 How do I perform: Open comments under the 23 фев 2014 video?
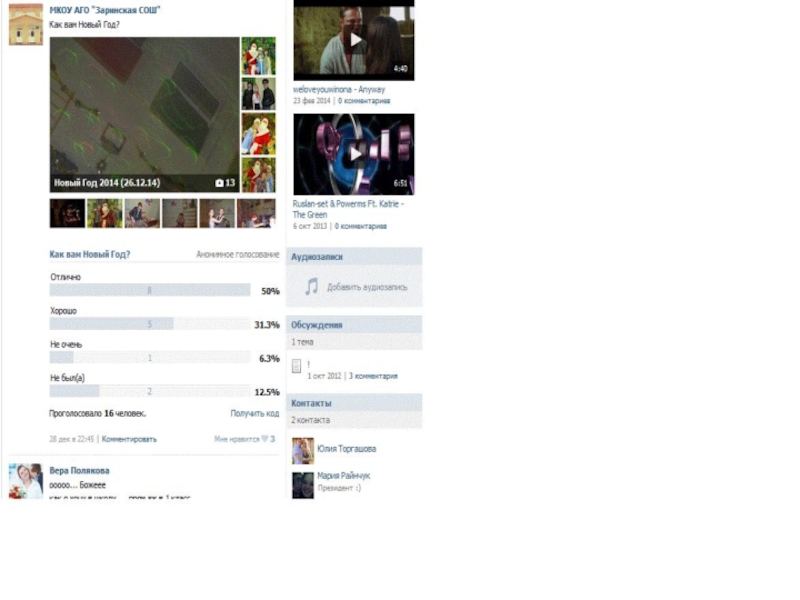[364, 101]
